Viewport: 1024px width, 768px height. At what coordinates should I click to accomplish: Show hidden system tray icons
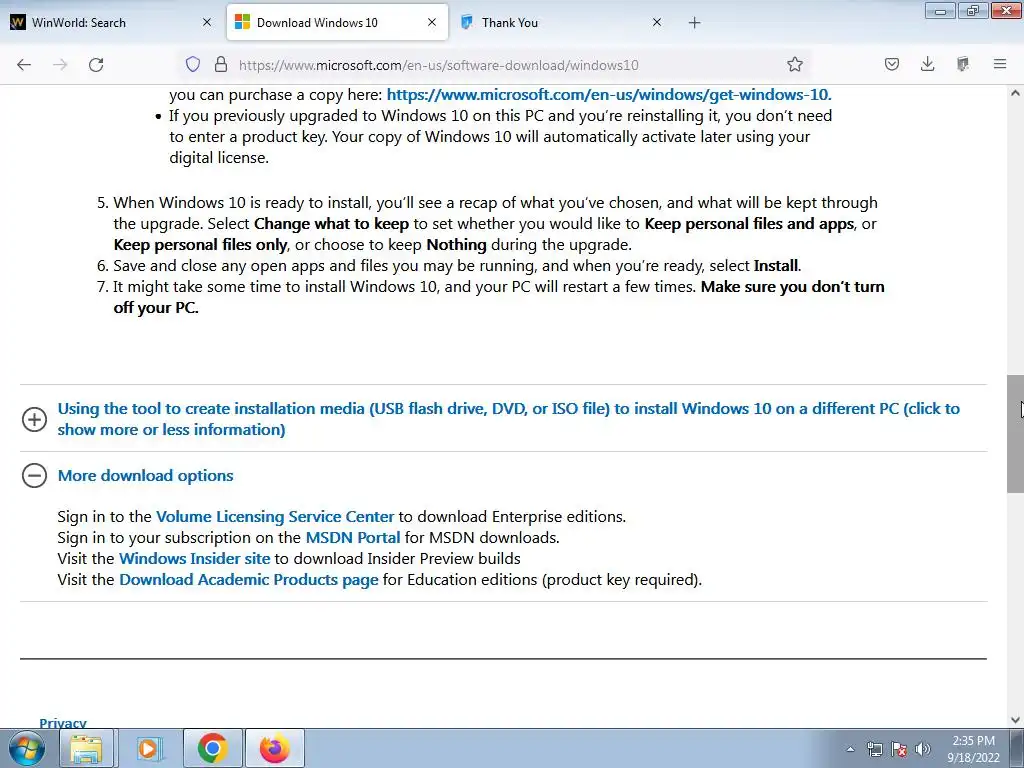click(x=850, y=749)
